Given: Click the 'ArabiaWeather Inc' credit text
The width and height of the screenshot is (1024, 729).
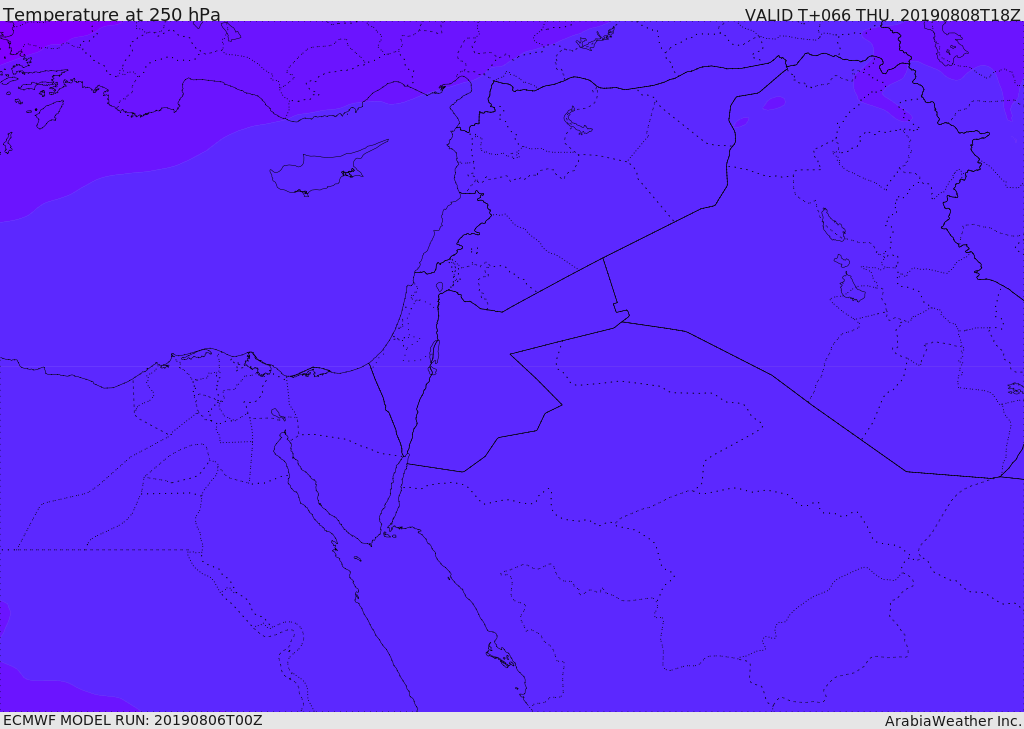Looking at the screenshot, I should pos(953,721).
